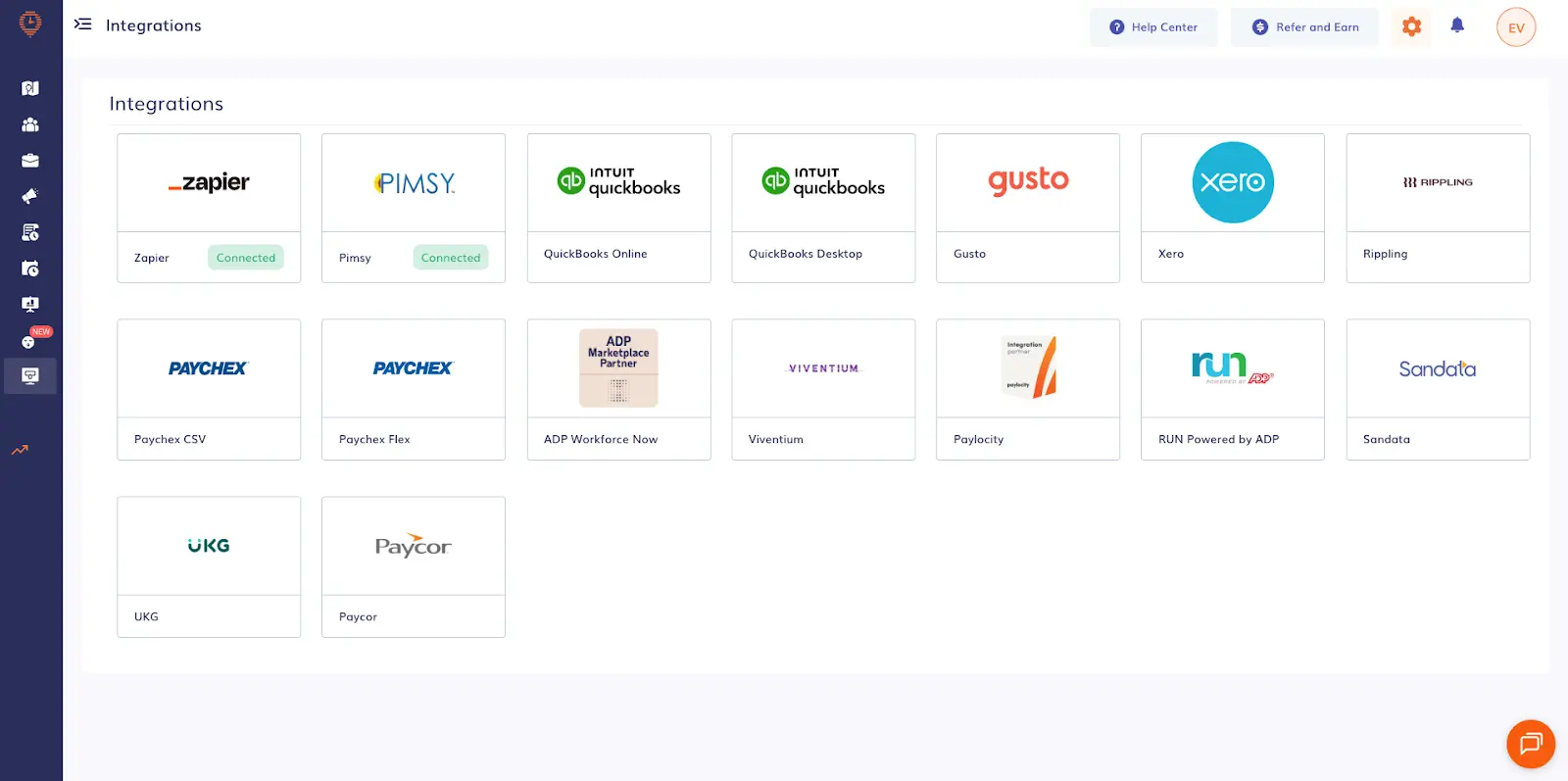Open settings via the orange gear icon
This screenshot has width=1568, height=781.
[1411, 26]
